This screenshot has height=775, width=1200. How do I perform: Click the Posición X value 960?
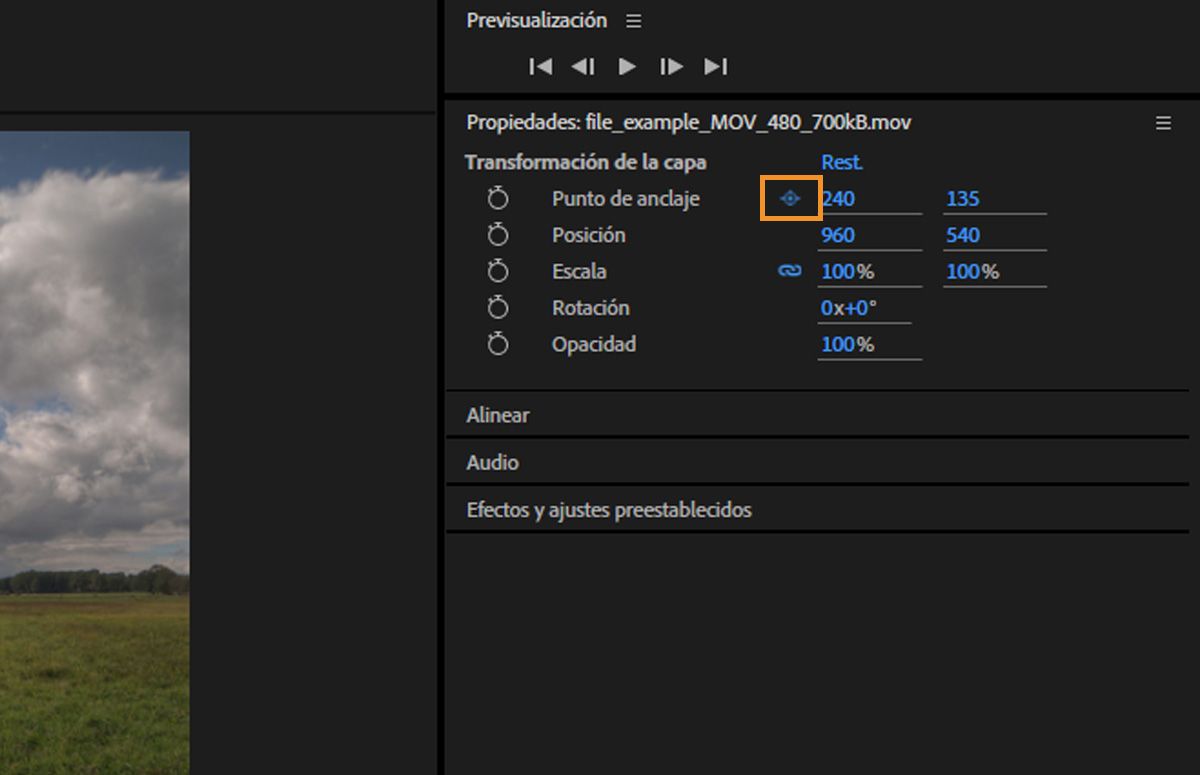[x=838, y=235]
